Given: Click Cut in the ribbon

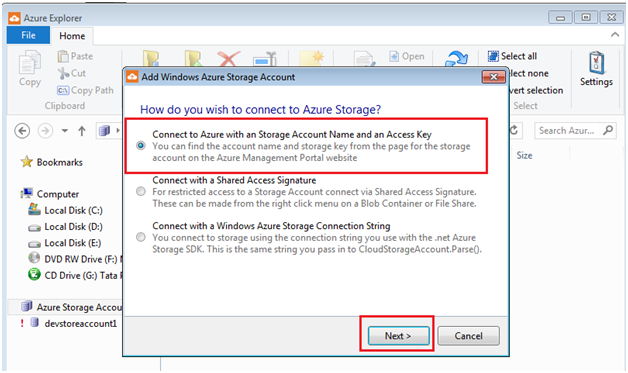Looking at the screenshot, I should click(72, 73).
